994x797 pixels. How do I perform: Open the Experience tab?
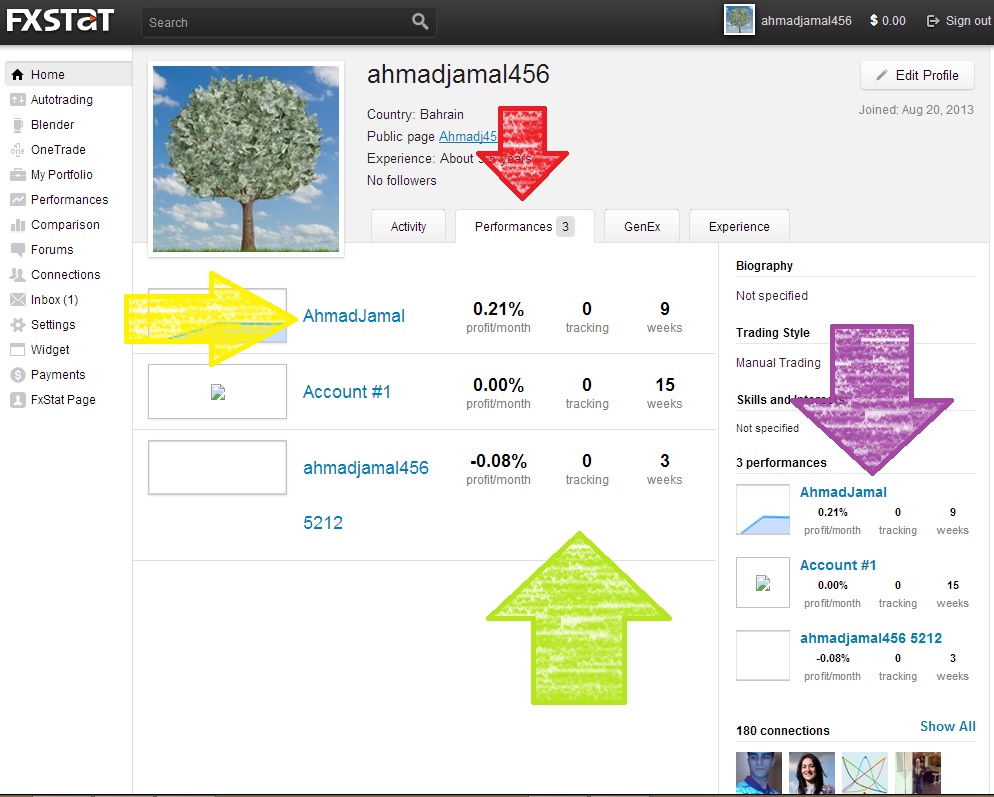[739, 227]
